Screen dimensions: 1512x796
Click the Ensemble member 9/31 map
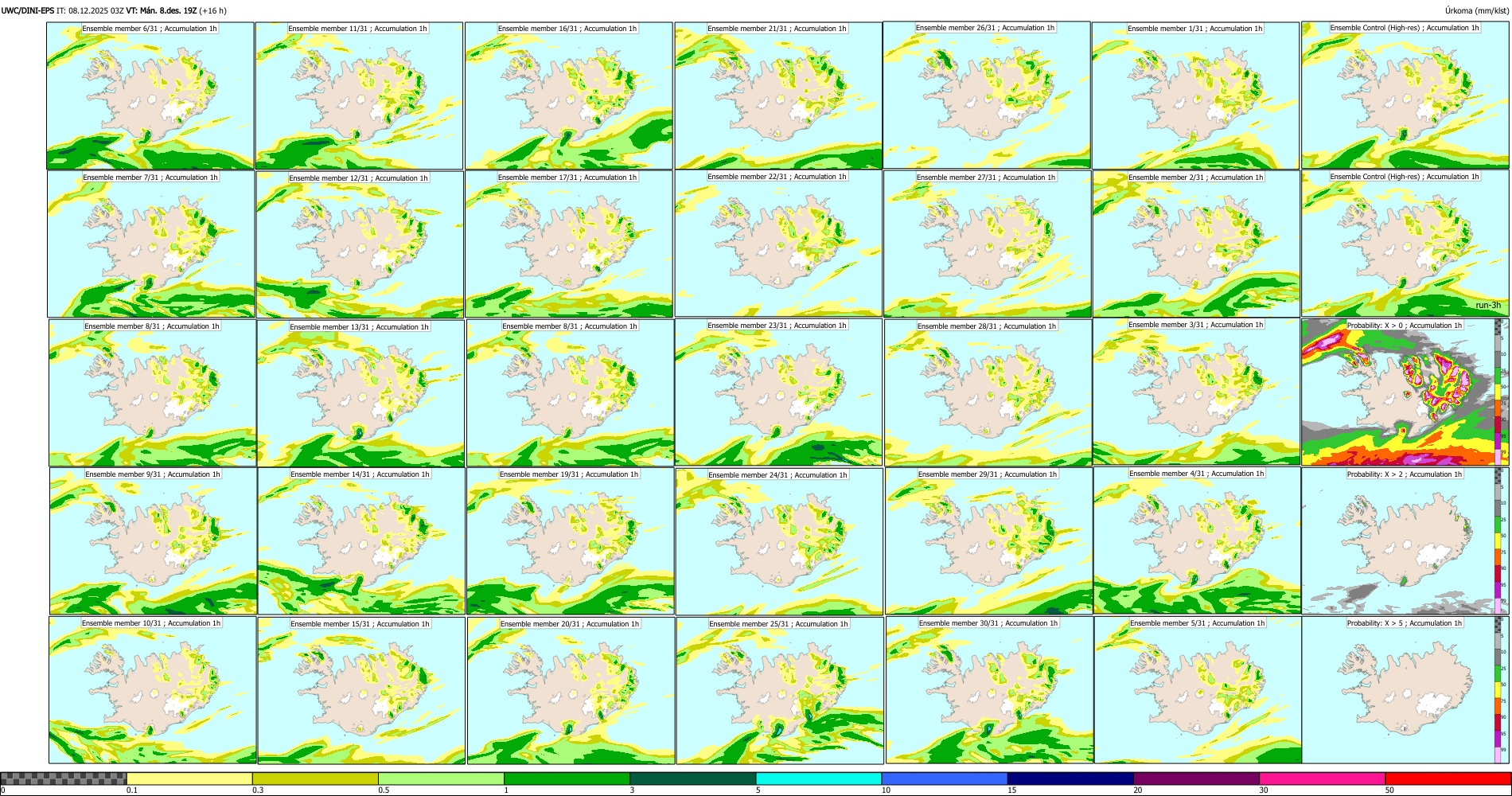tap(153, 540)
